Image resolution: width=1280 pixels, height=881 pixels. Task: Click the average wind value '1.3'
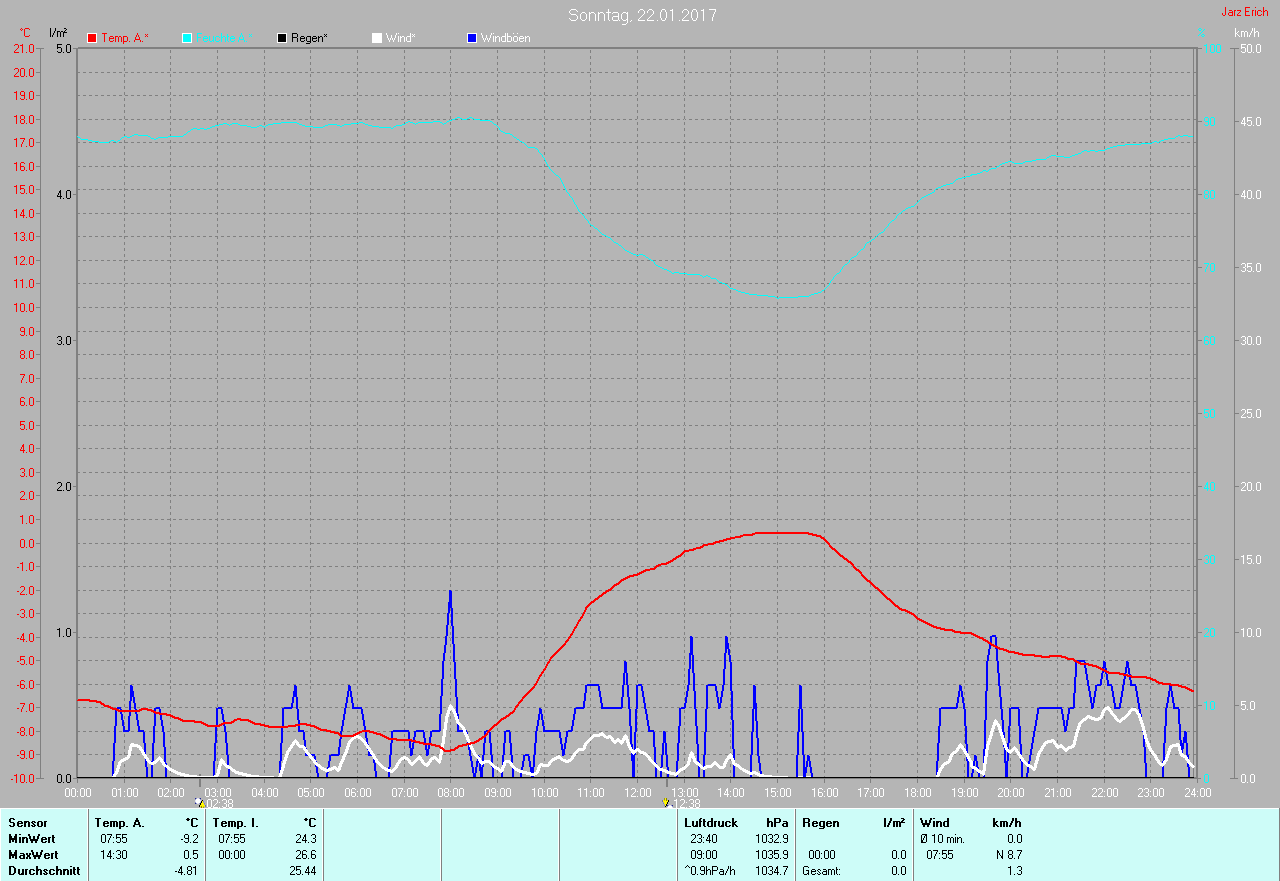coord(1014,871)
